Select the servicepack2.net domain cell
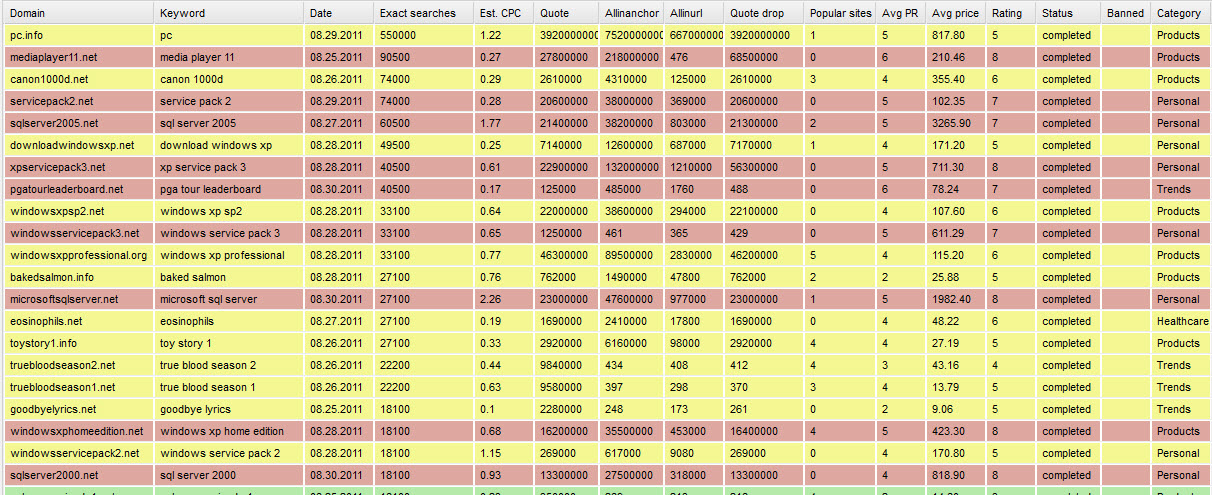This screenshot has height=495, width=1212. click(78, 101)
